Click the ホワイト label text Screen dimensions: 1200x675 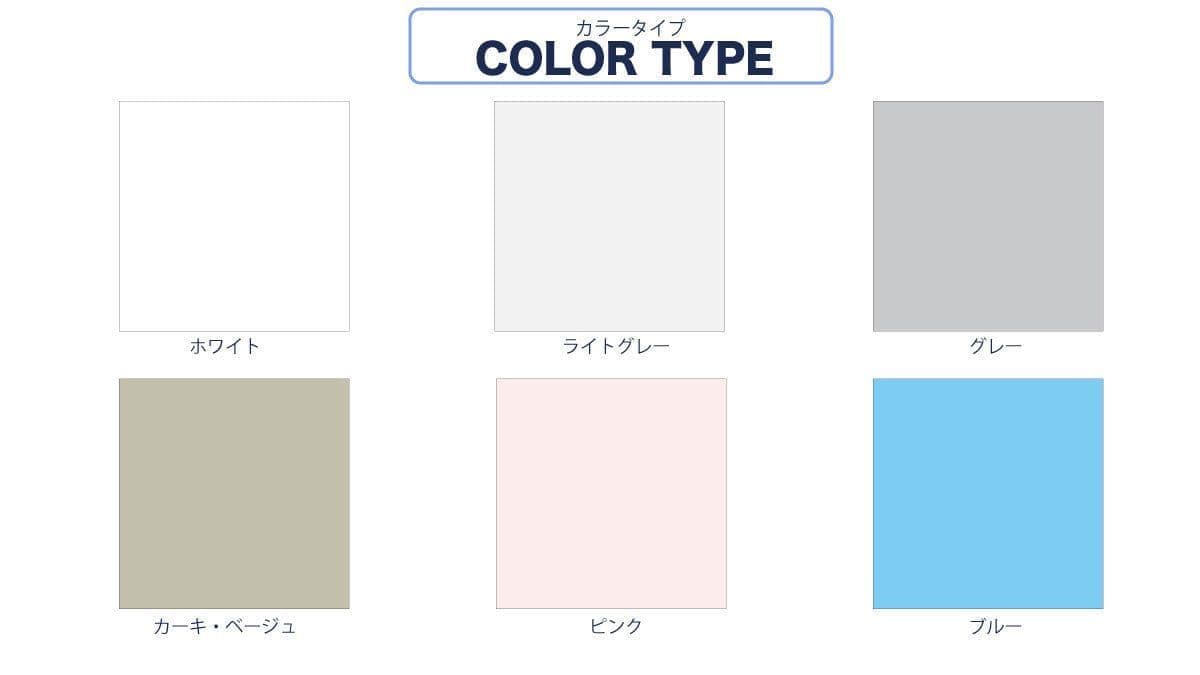coord(225,347)
